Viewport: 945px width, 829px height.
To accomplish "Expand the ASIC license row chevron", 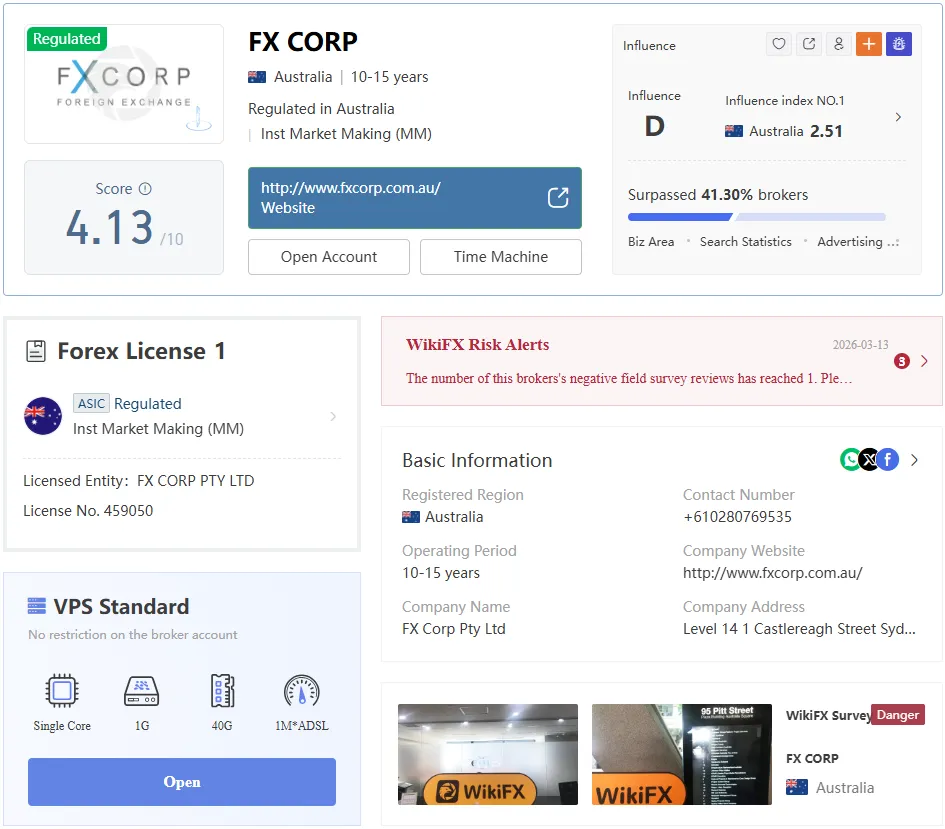I will click(333, 416).
